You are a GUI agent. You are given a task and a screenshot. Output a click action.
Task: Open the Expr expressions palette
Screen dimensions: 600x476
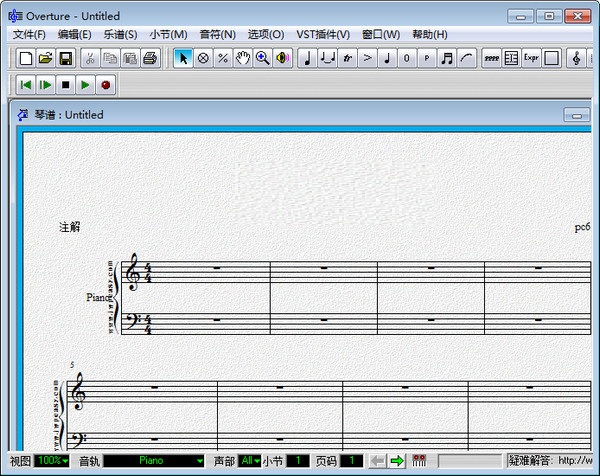[x=532, y=59]
